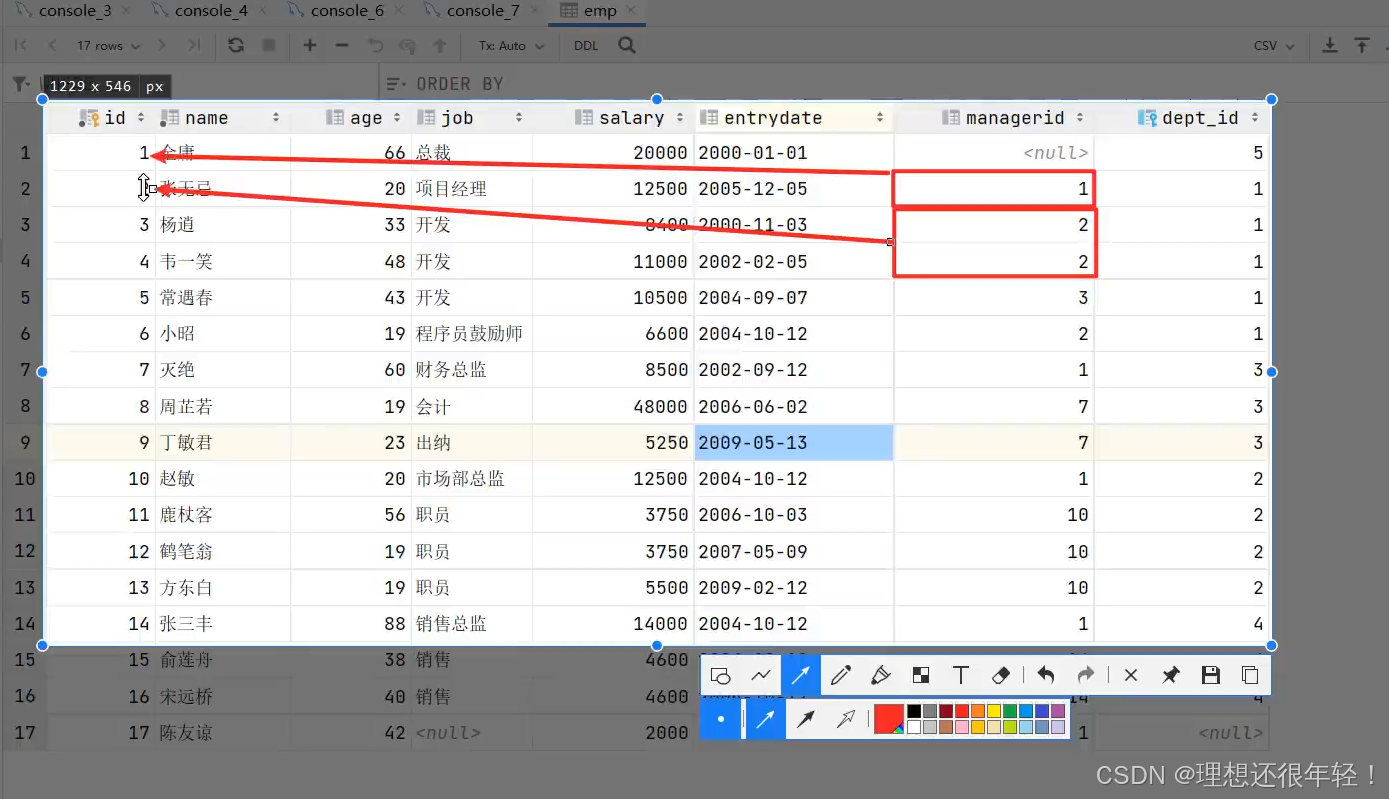Pick the line thickness dot option
The image size is (1389, 799).
(x=721, y=719)
